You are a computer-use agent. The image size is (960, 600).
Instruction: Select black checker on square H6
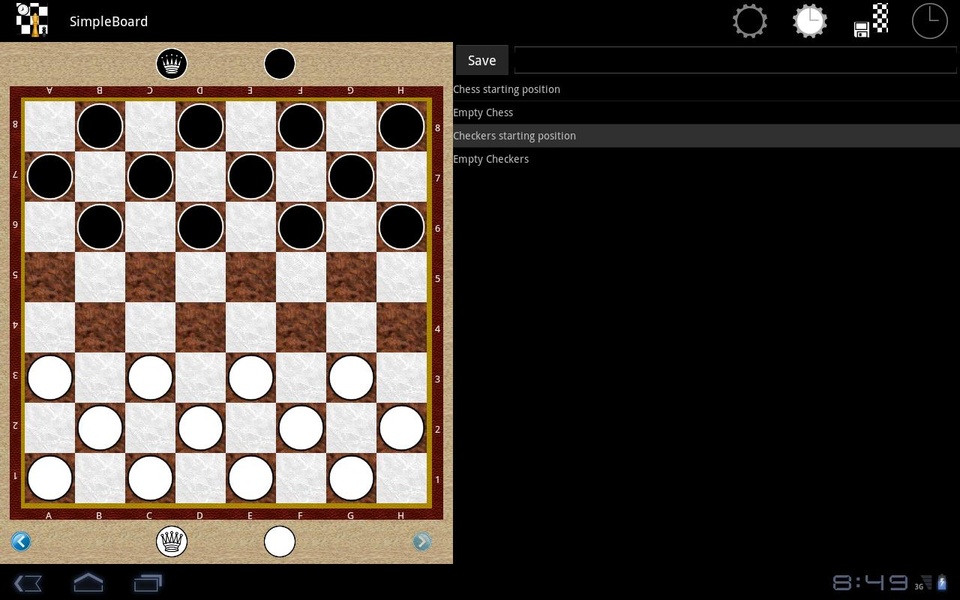pyautogui.click(x=401, y=227)
